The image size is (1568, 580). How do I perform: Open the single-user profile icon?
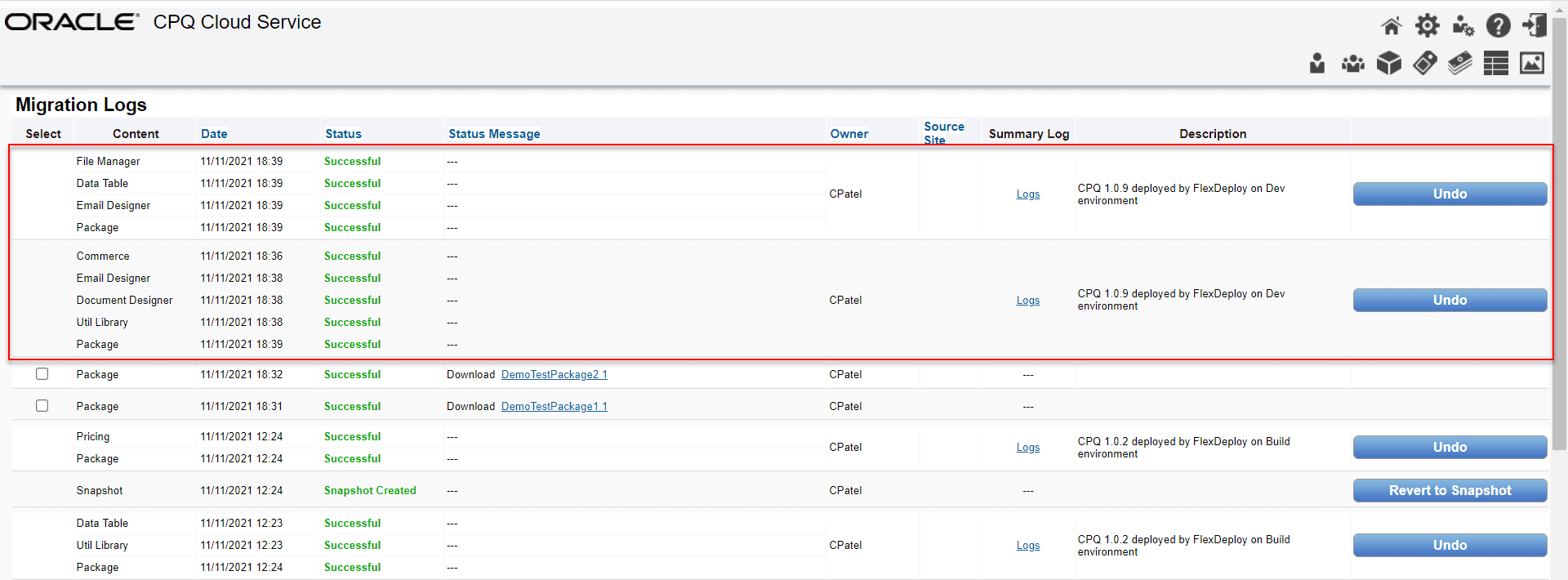(1317, 63)
